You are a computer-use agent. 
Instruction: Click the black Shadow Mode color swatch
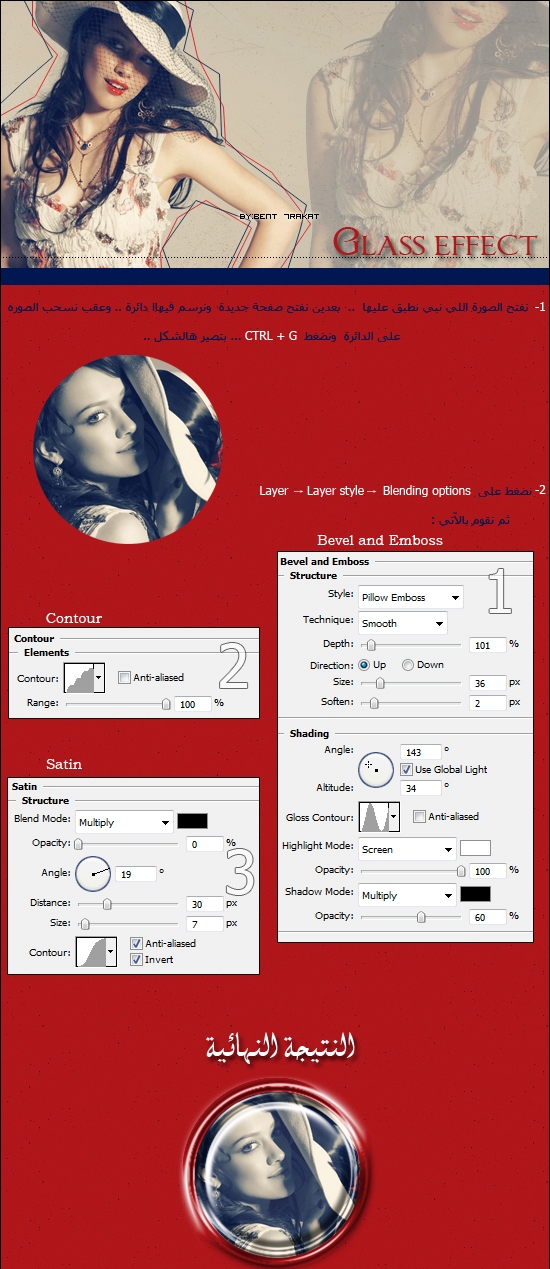tap(475, 894)
